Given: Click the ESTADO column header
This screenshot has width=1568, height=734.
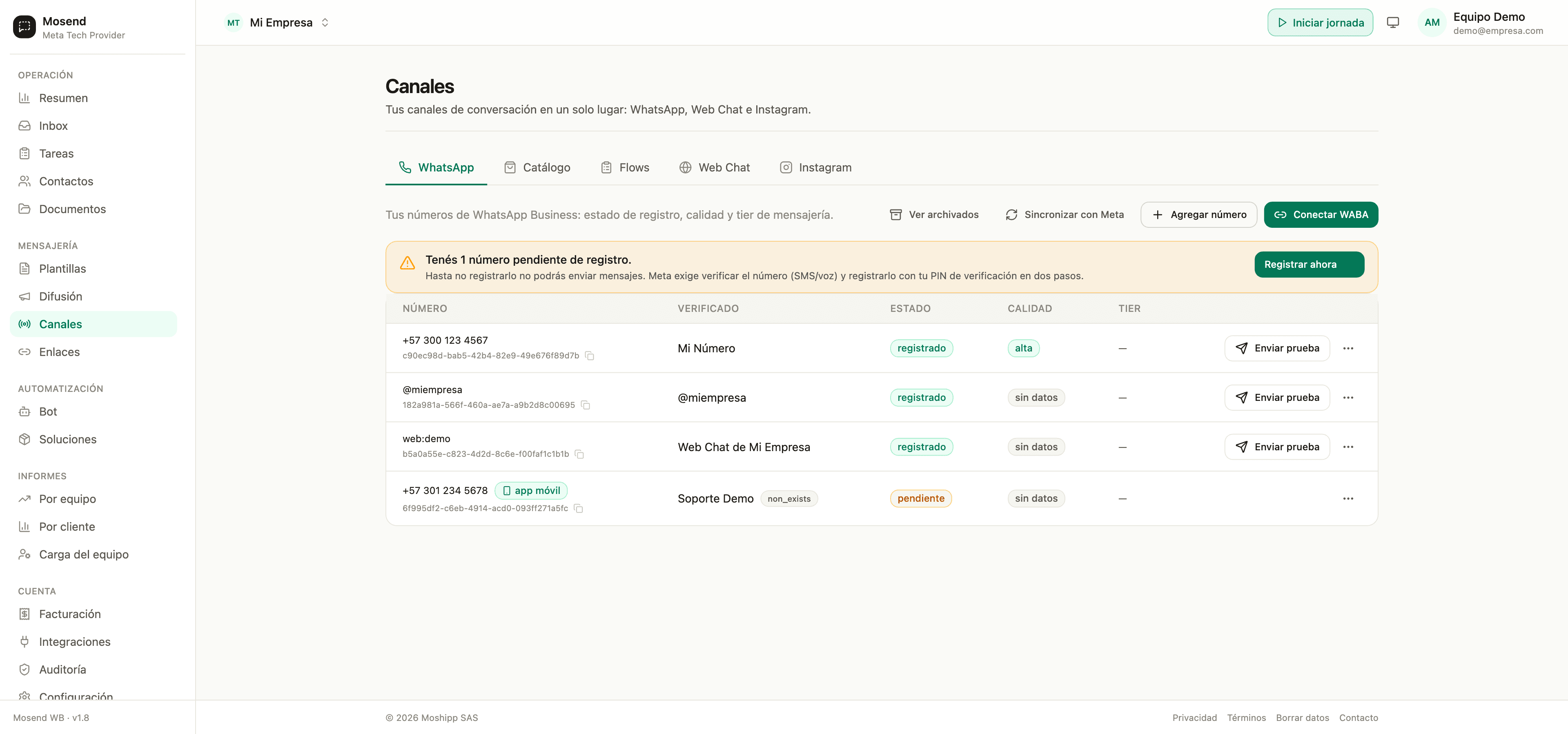Looking at the screenshot, I should click(x=910, y=309).
